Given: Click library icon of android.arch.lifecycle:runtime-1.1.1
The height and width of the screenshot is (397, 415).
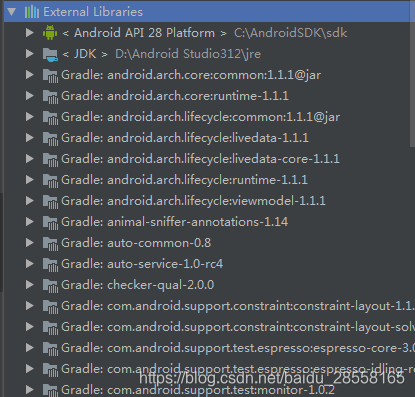Looking at the screenshot, I should coord(50,181).
